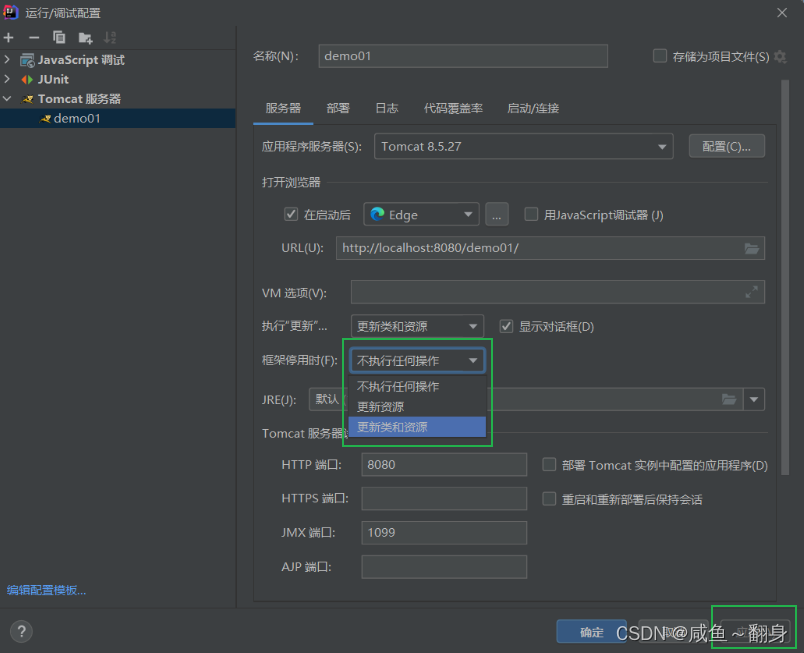This screenshot has width=804, height=653.
Task: Select the JUnit tree label
Action: pos(53,79)
